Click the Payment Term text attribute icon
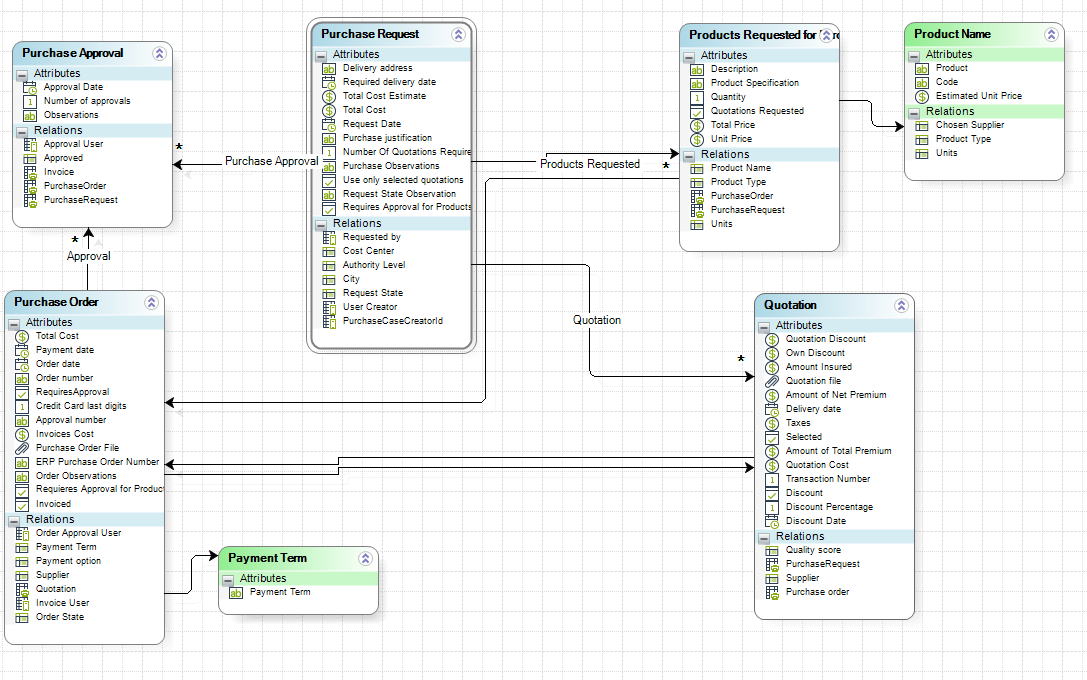 (236, 593)
